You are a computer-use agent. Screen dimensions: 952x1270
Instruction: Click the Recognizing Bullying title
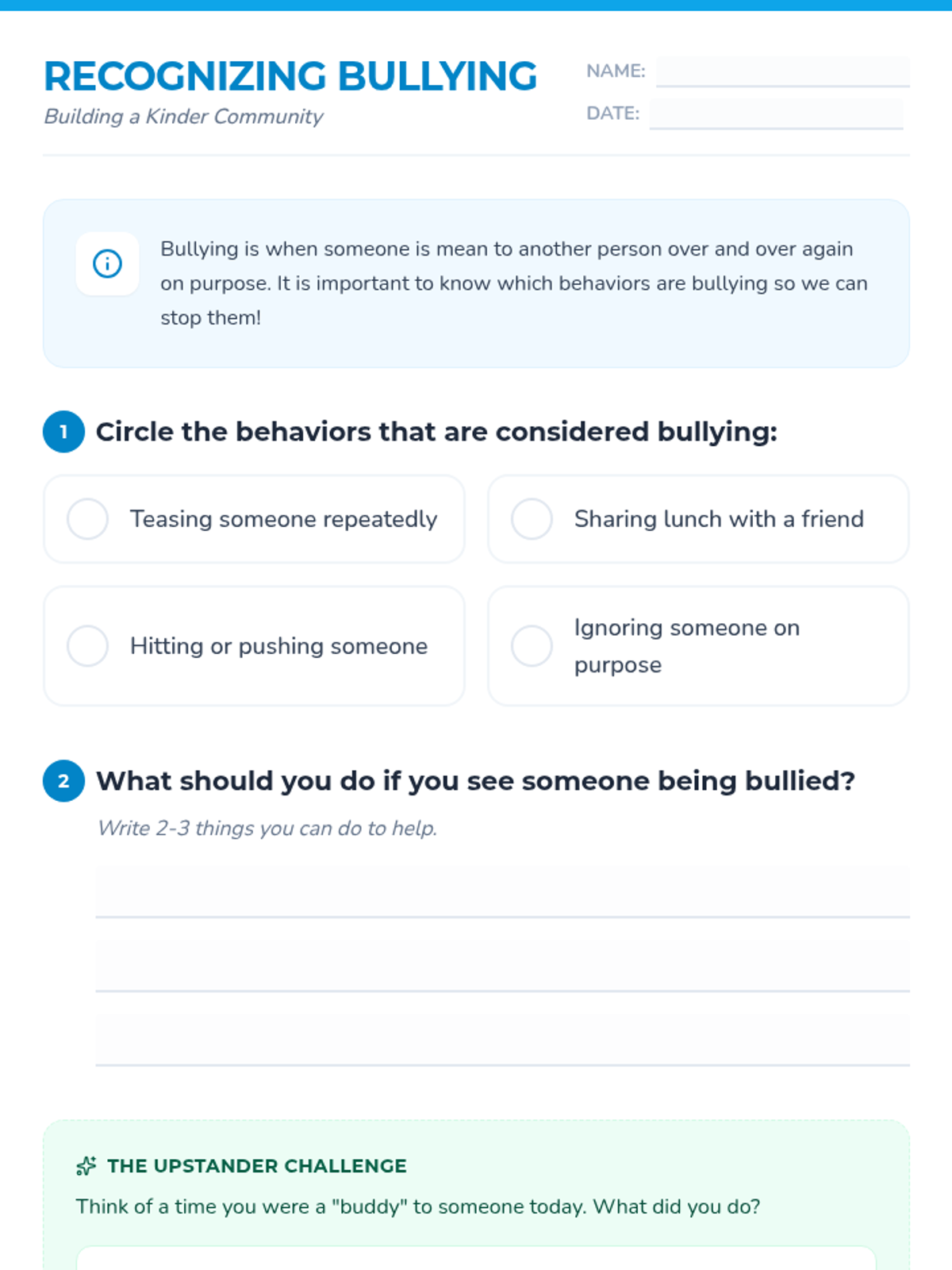pos(290,76)
